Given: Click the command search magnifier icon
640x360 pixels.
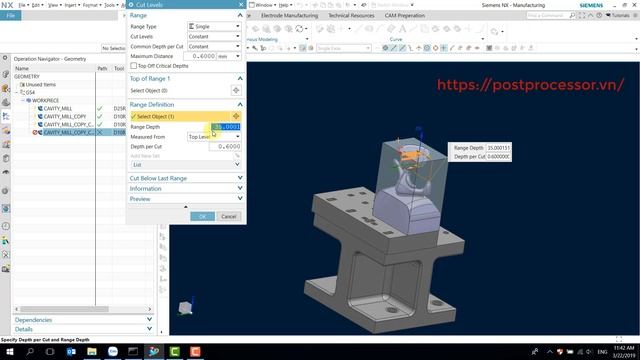Looking at the screenshot, I should pyautogui.click(x=572, y=15).
